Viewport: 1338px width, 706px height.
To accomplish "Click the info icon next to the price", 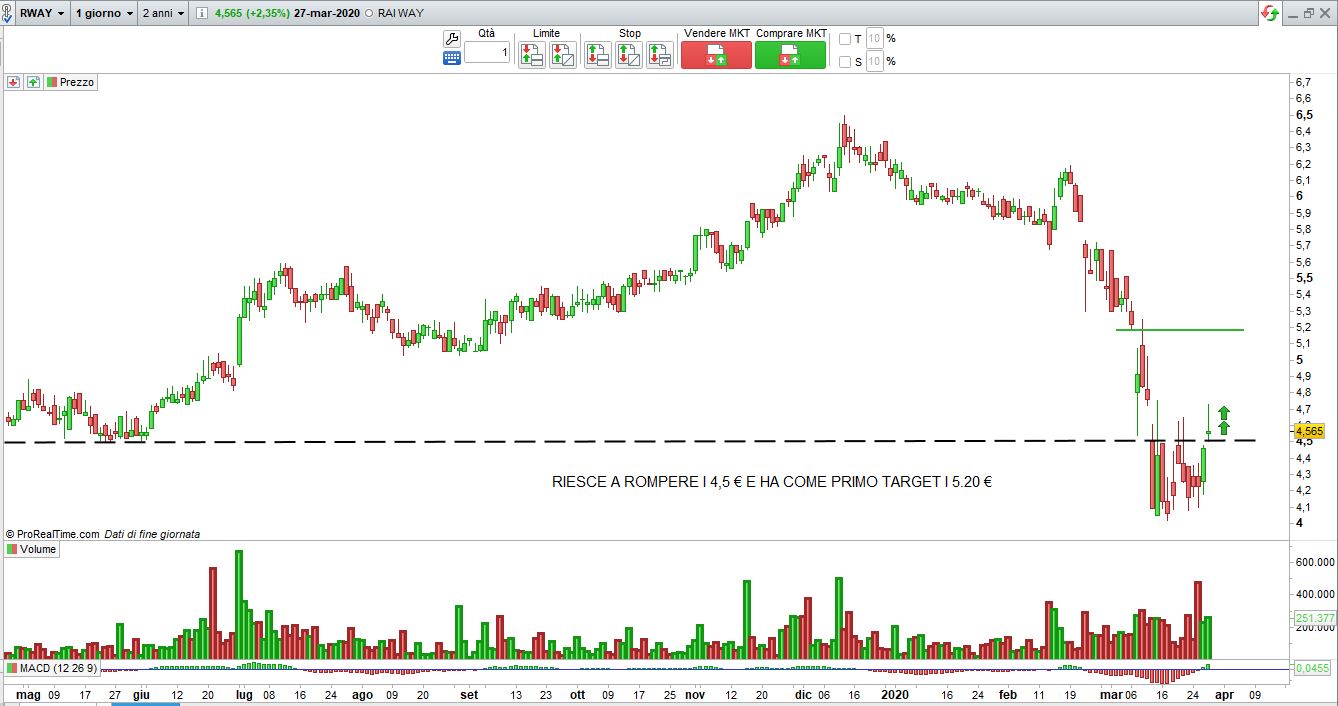I will 204,14.
